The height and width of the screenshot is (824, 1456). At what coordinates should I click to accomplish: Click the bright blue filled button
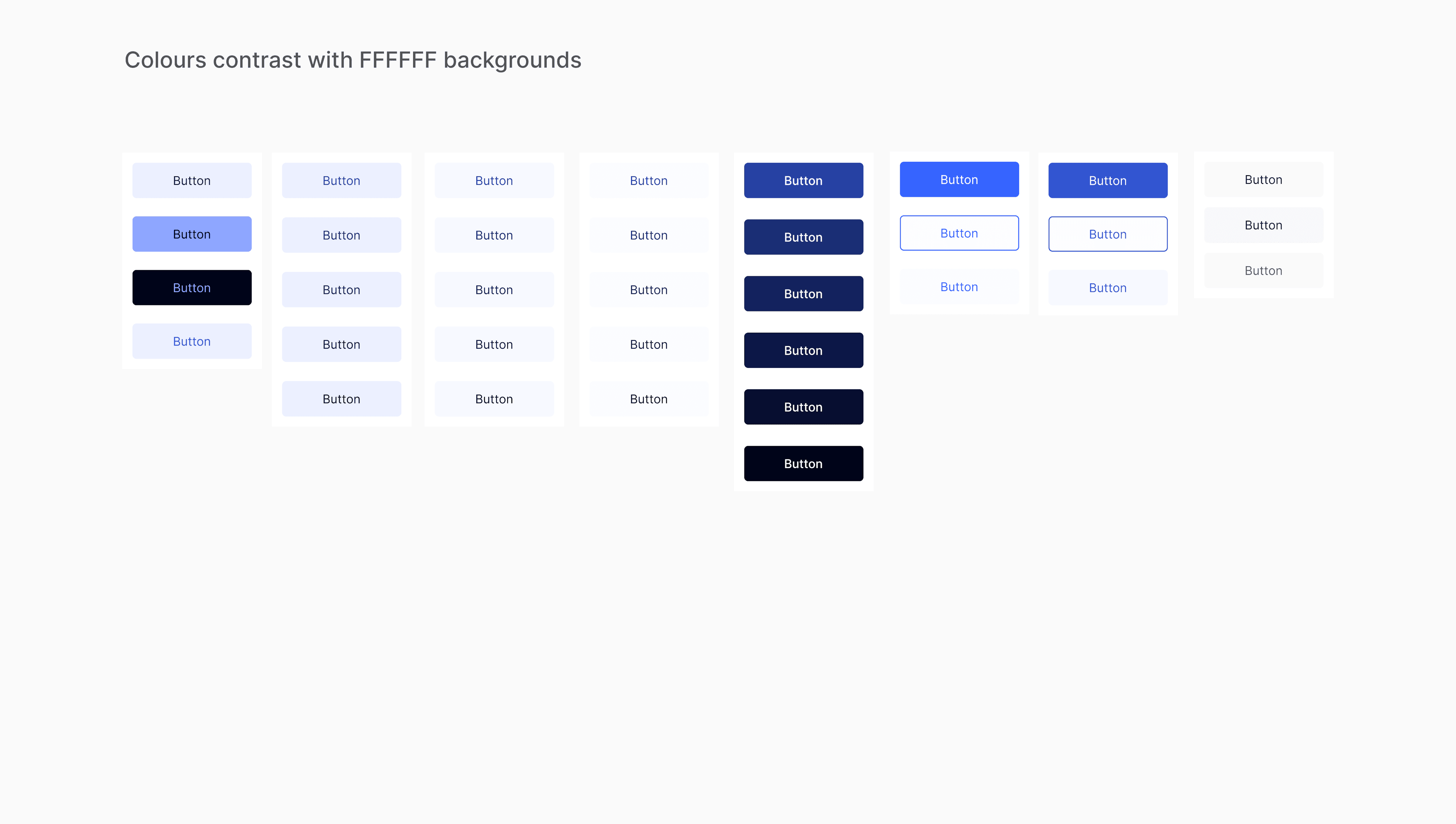(959, 180)
